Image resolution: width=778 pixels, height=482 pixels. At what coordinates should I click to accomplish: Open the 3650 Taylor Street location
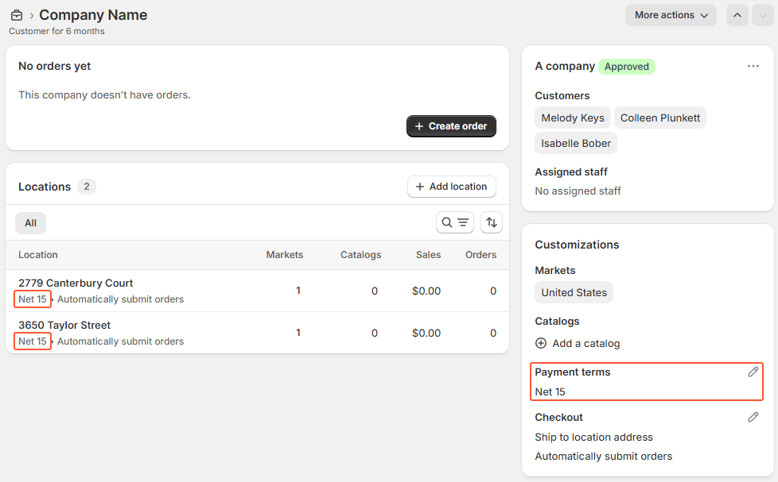pos(64,325)
